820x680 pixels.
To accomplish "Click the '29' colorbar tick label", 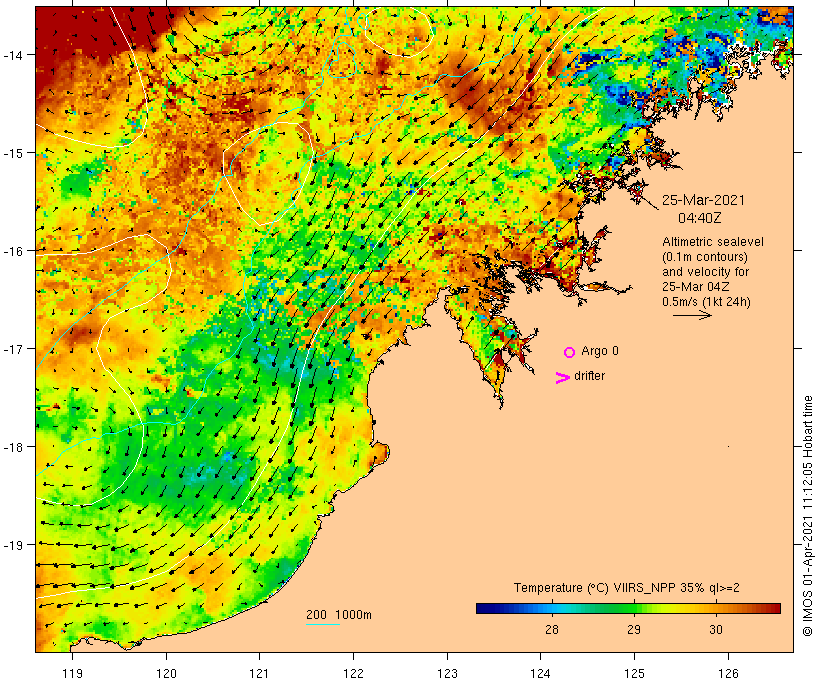I will [634, 629].
